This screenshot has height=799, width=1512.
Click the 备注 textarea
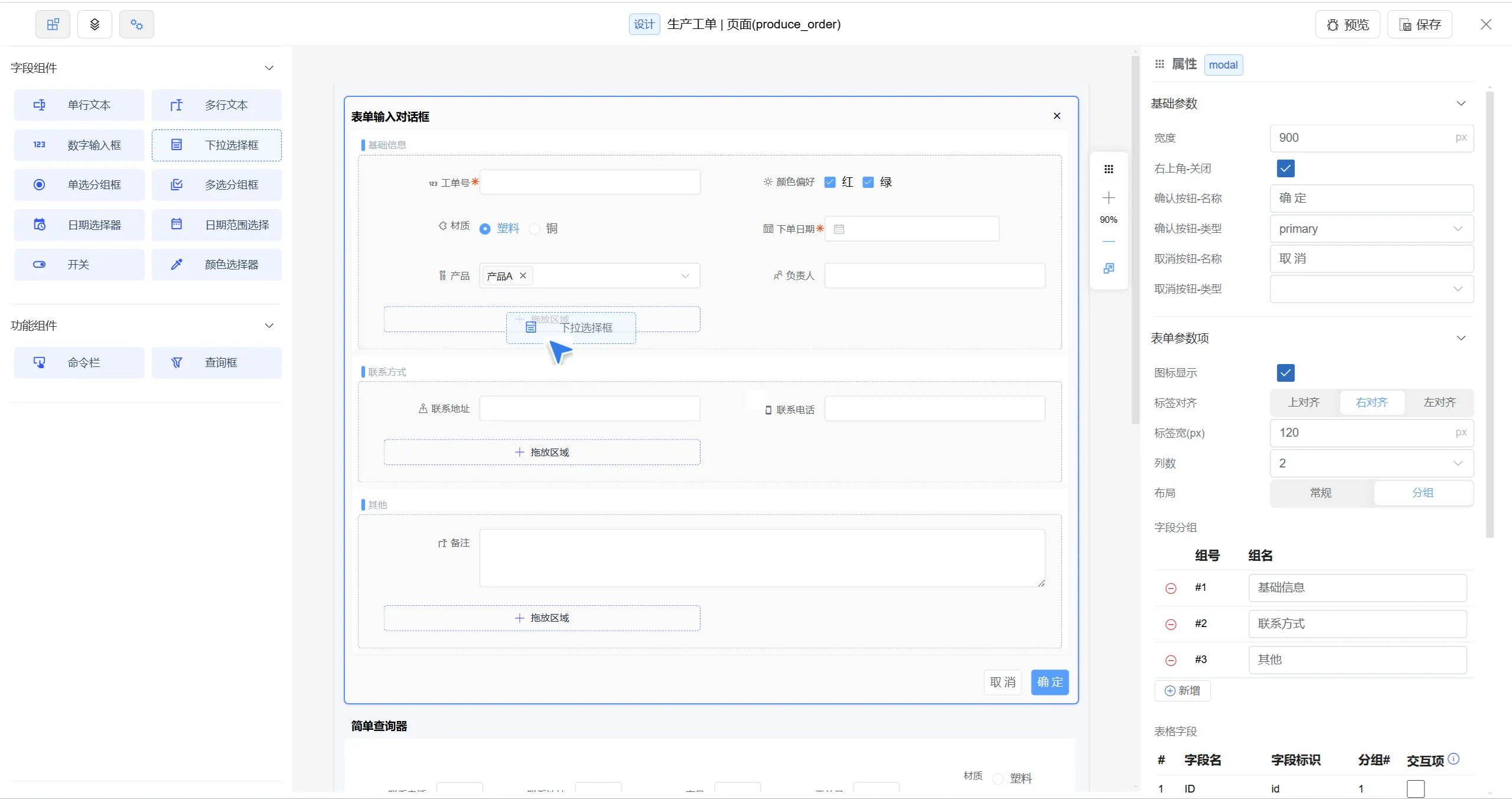(x=762, y=558)
